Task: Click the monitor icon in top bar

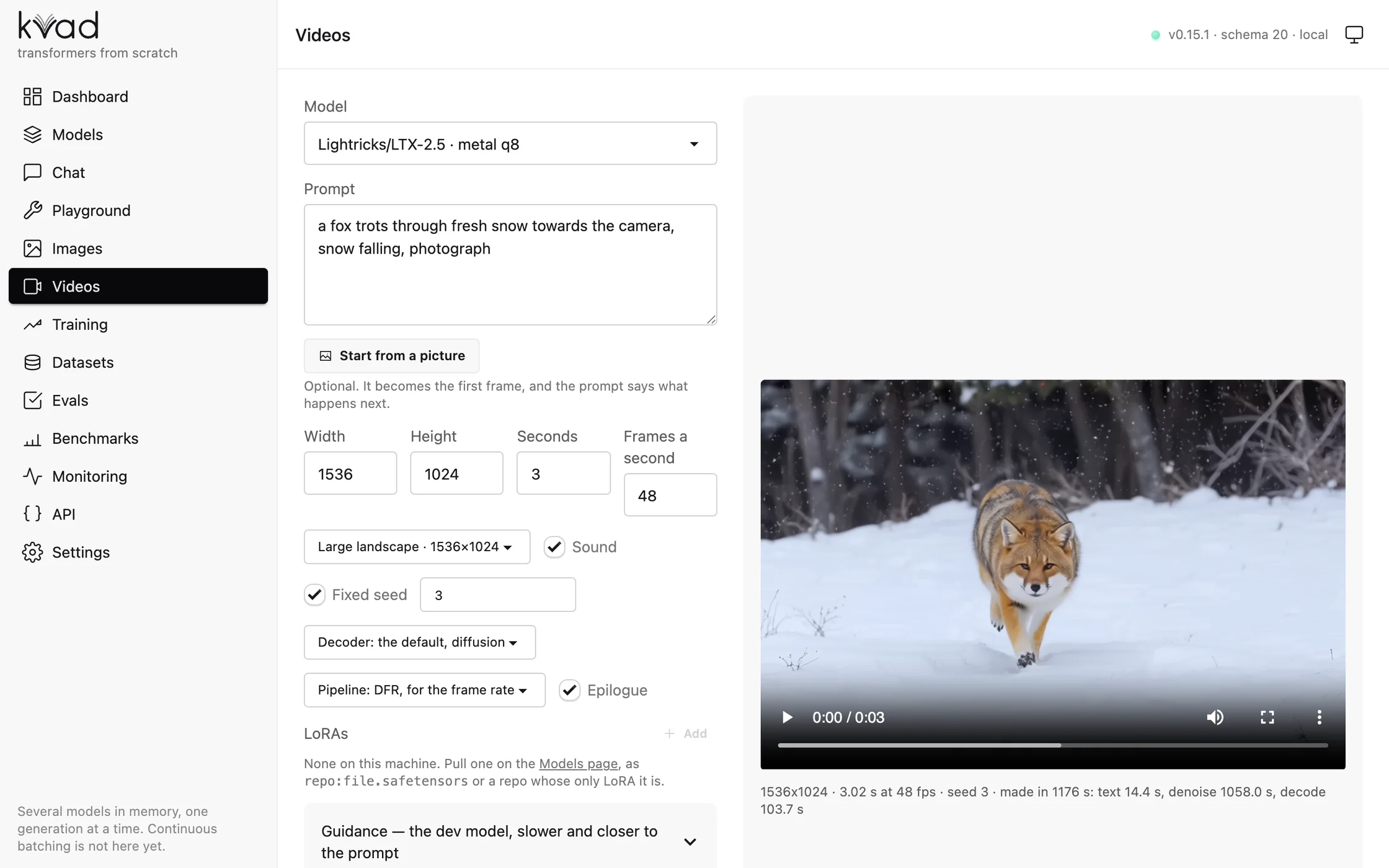Action: (1354, 35)
